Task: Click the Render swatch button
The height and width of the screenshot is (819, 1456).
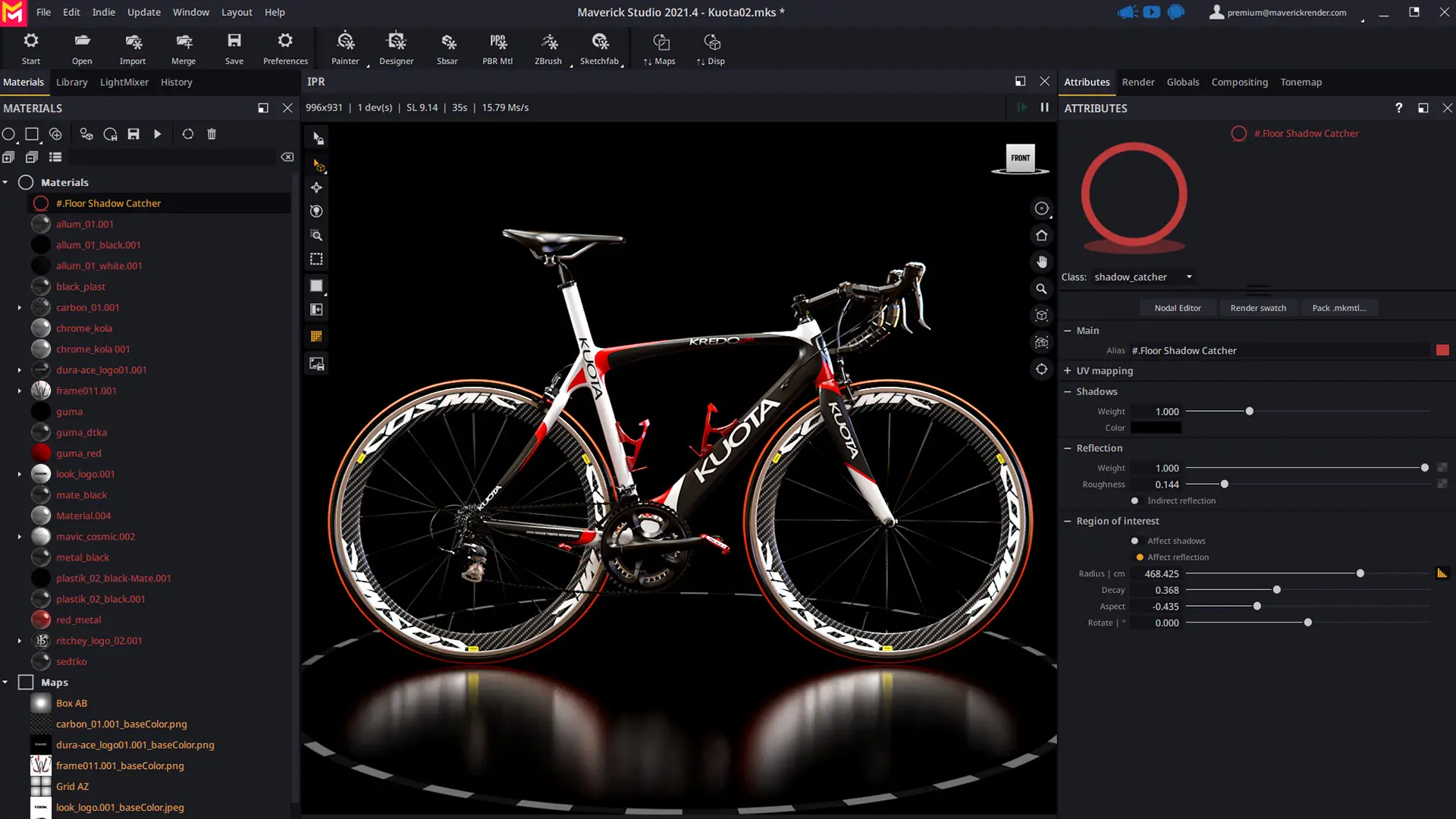Action: point(1258,308)
